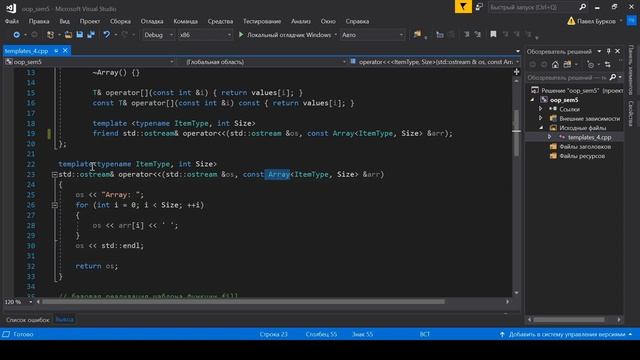The image size is (640, 360).
Task: Click the Павел Бурков account name
Action: click(x=596, y=21)
